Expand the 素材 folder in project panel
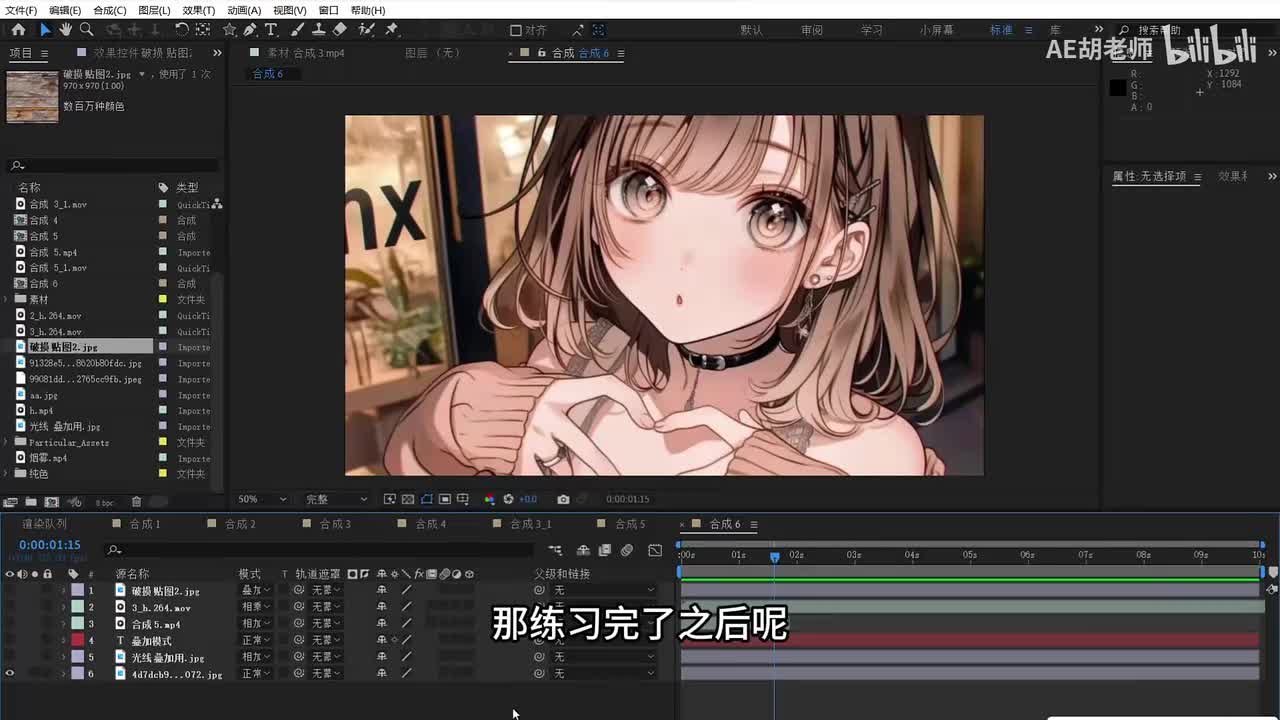1280x720 pixels. [7, 299]
